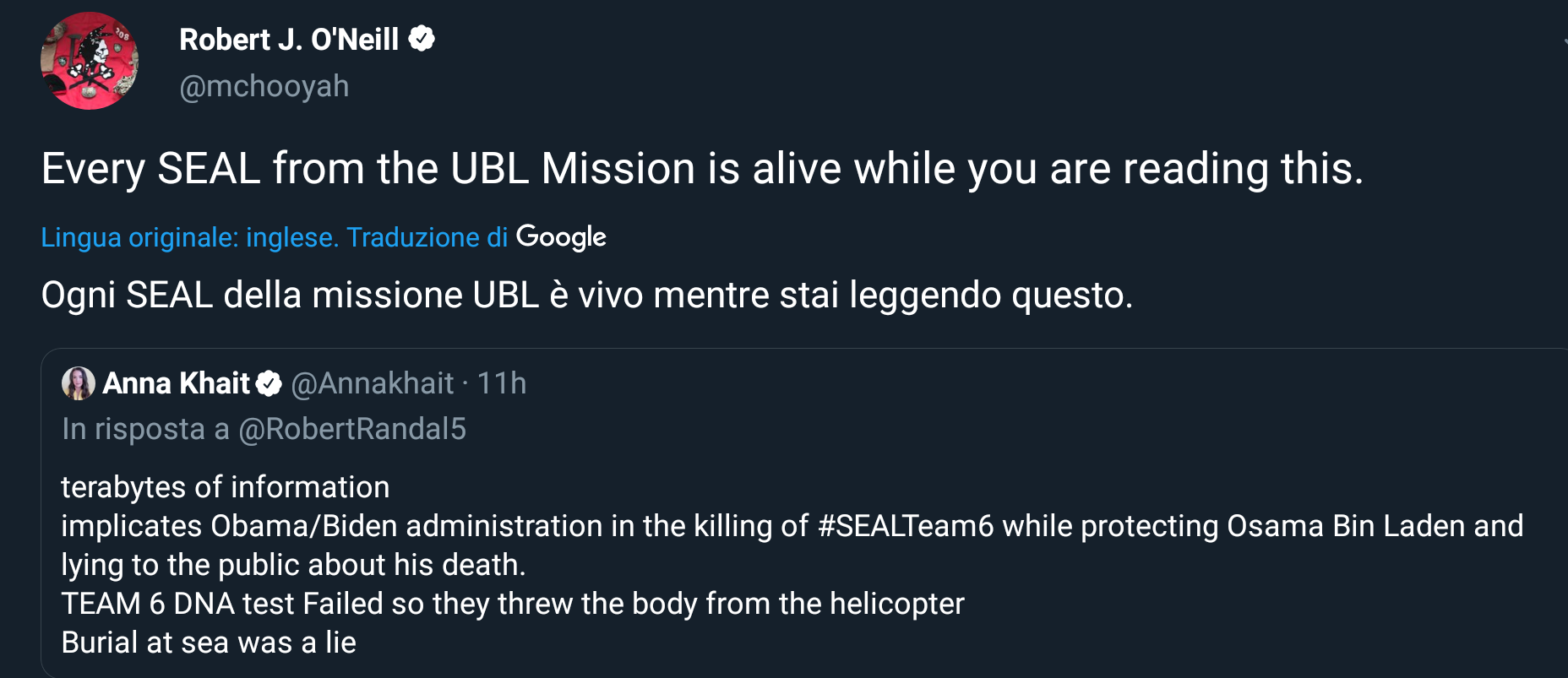
Task: Click the verified badge beside Robert J. O'Neill
Action: click(x=422, y=39)
